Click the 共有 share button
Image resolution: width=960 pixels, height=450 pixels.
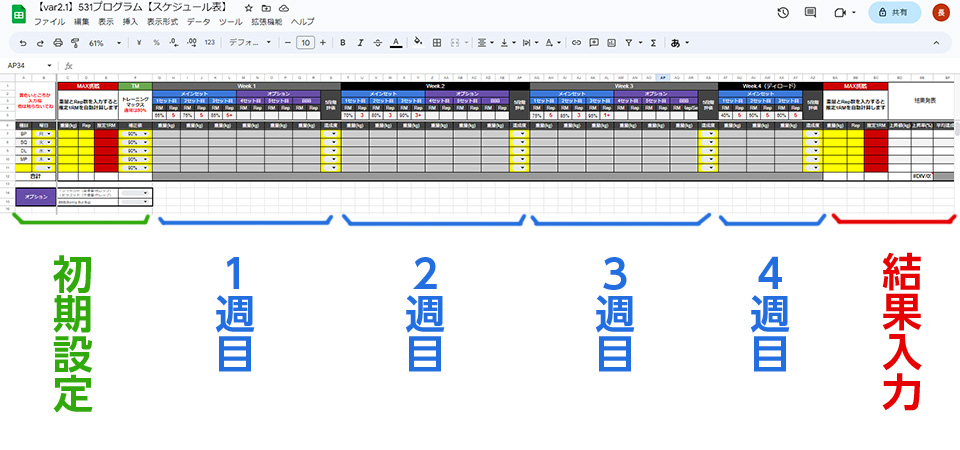coord(894,12)
